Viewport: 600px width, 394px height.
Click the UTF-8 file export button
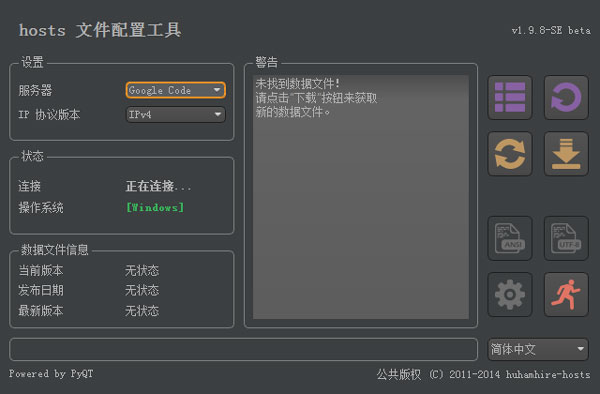tap(566, 238)
